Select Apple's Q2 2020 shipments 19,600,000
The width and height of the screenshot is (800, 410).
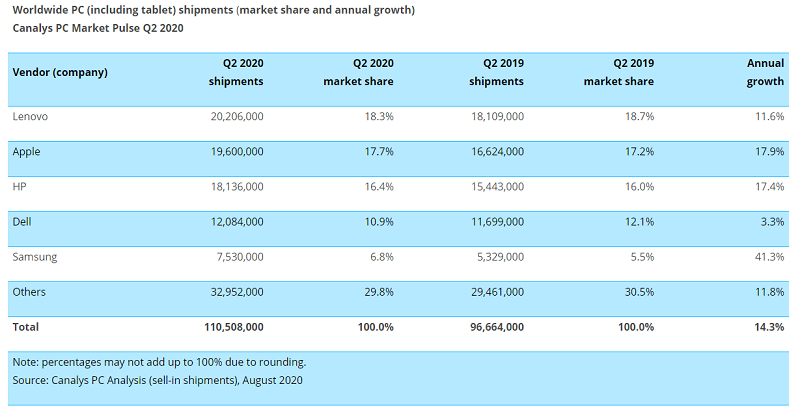(x=237, y=151)
